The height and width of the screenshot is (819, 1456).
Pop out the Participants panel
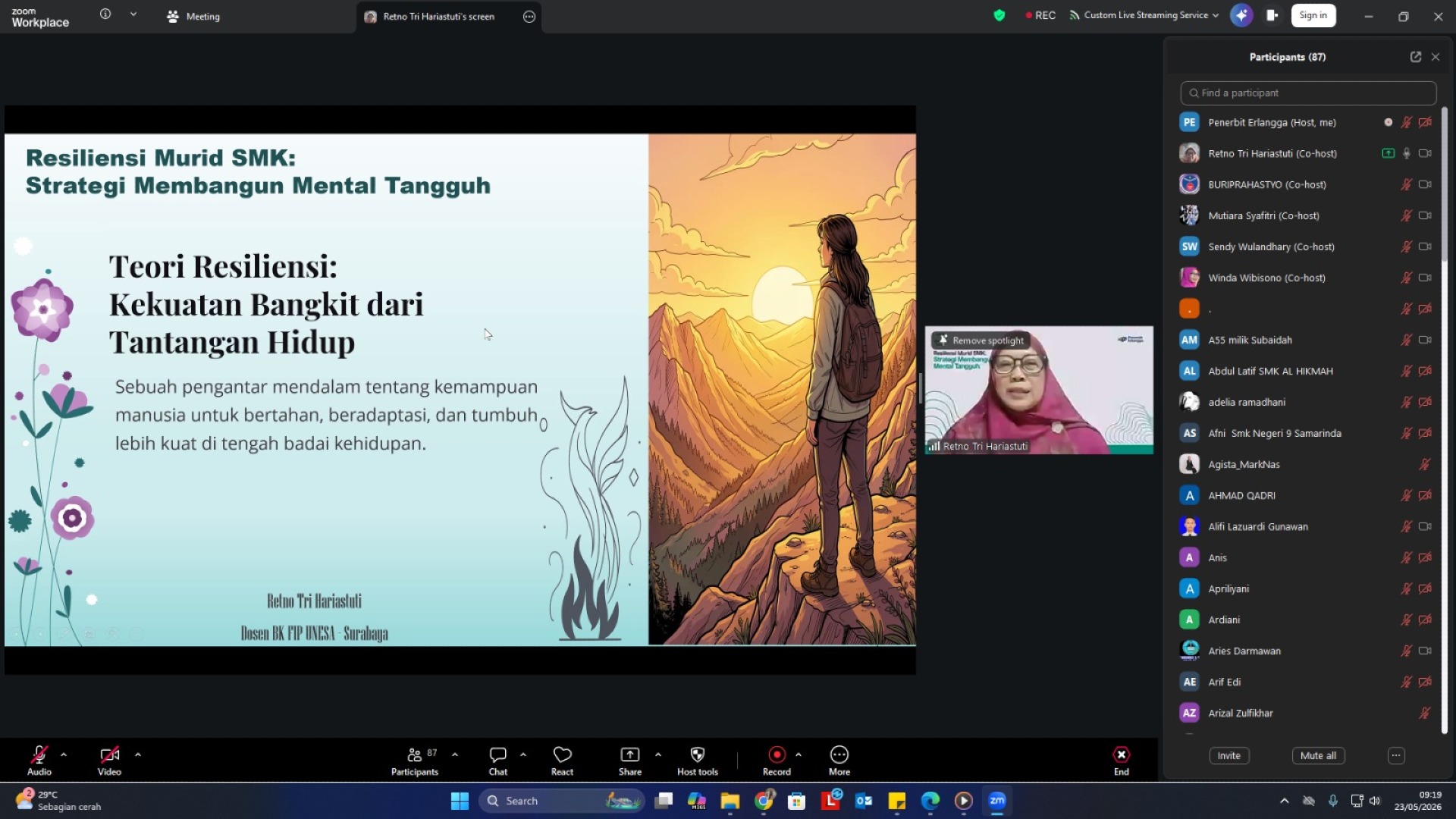pyautogui.click(x=1416, y=57)
